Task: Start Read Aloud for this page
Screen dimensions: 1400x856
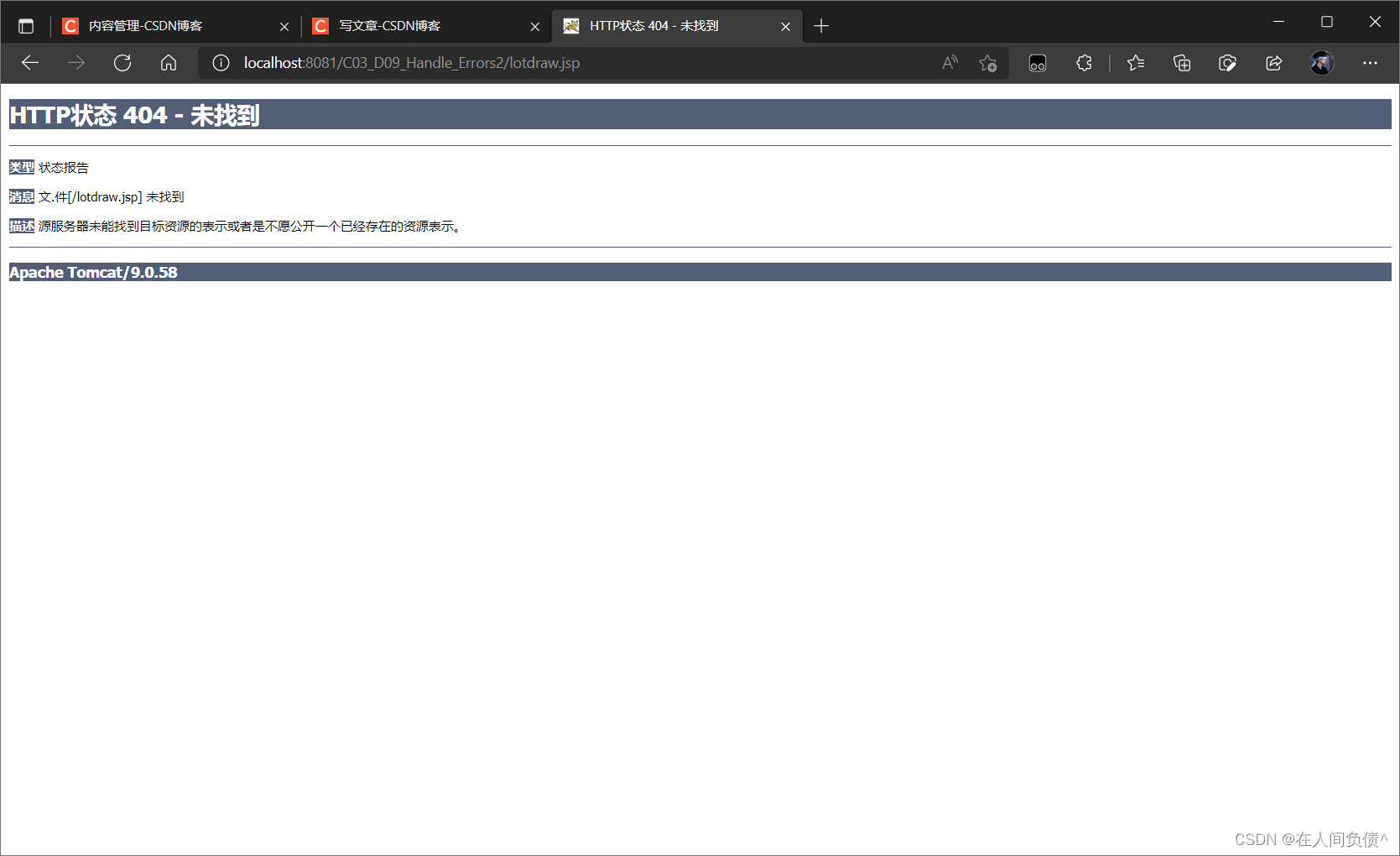Action: pyautogui.click(x=950, y=63)
